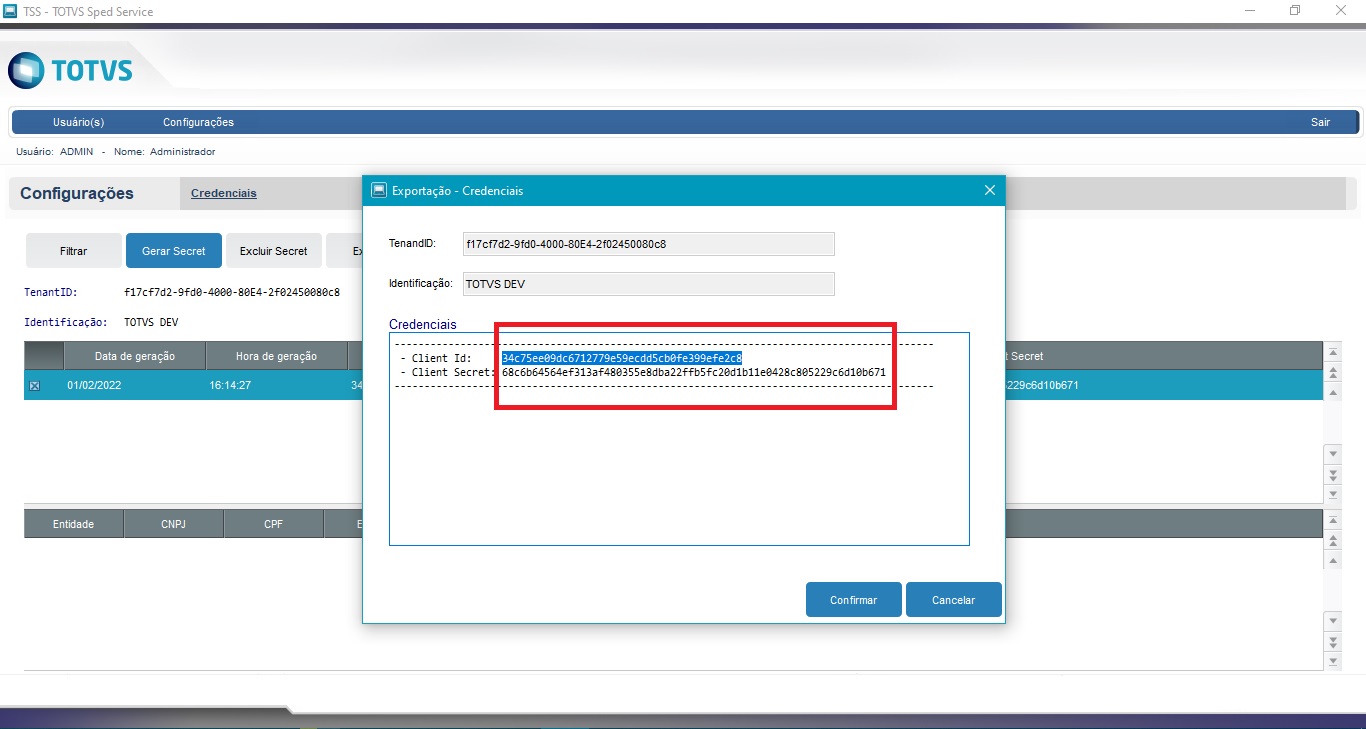Click the Credenciais label above the text box

point(423,325)
